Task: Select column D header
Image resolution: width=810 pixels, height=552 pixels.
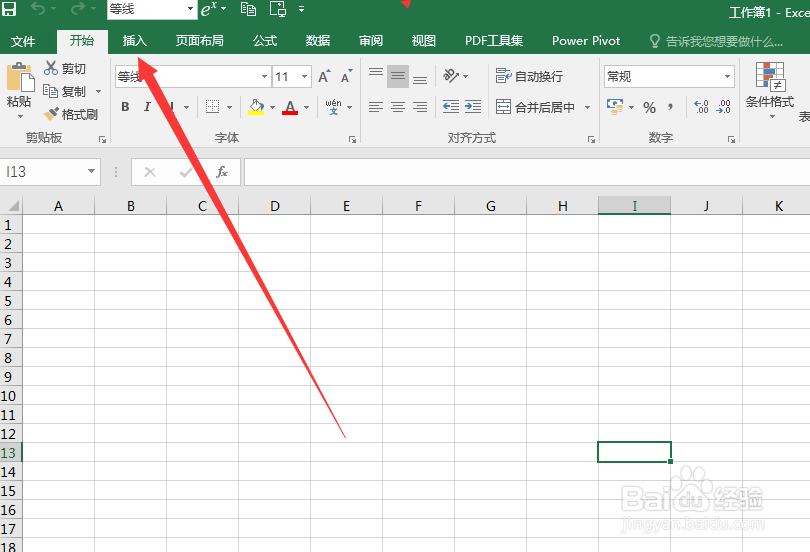Action: [x=274, y=206]
